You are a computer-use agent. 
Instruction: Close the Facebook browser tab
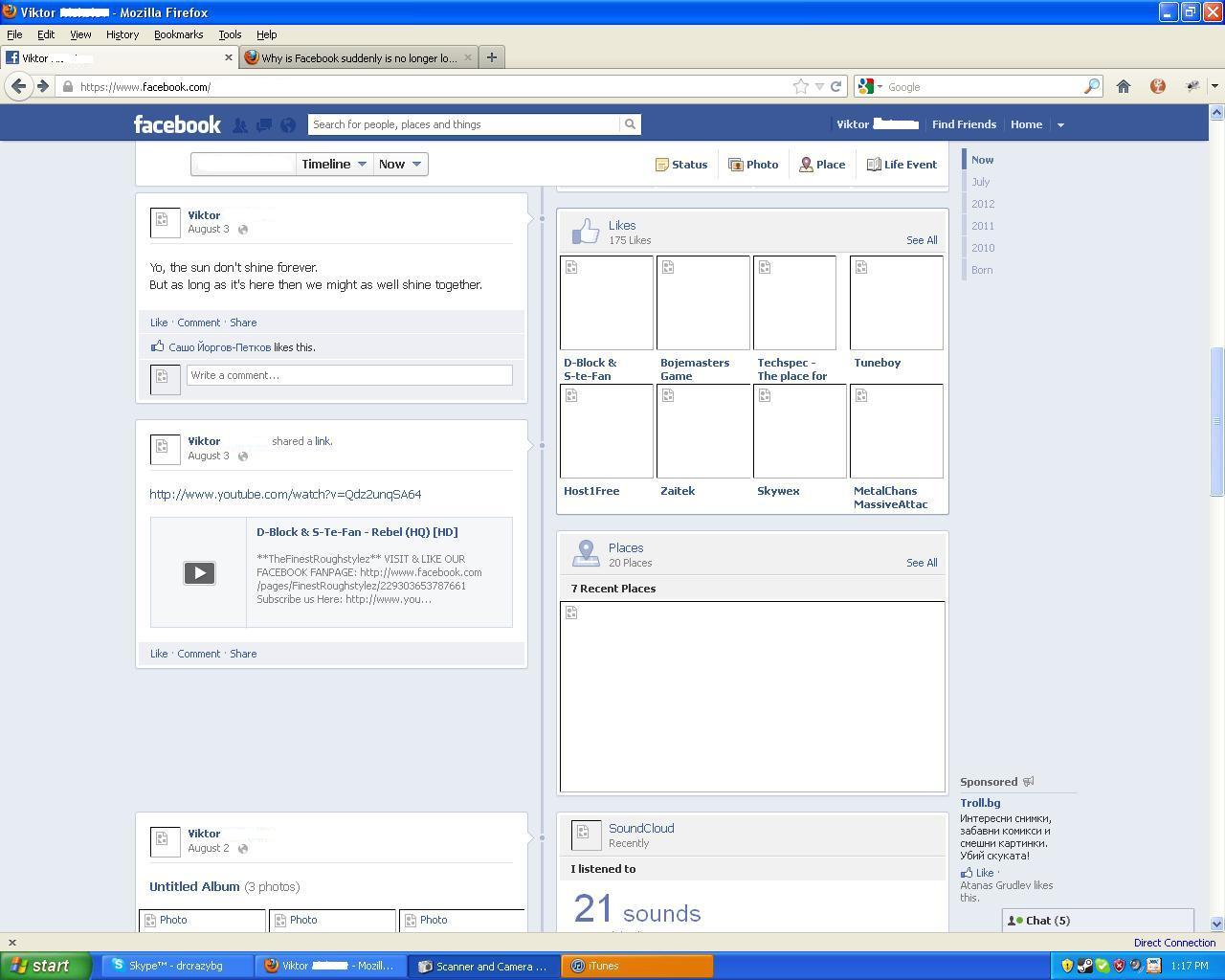tap(228, 57)
